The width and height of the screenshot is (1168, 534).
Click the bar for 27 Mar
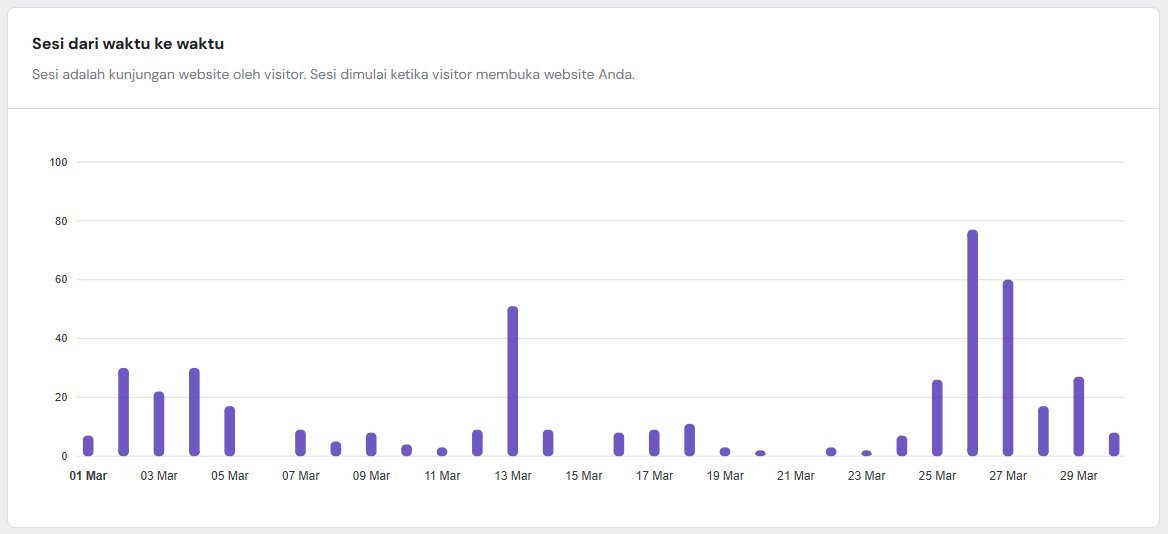1008,368
